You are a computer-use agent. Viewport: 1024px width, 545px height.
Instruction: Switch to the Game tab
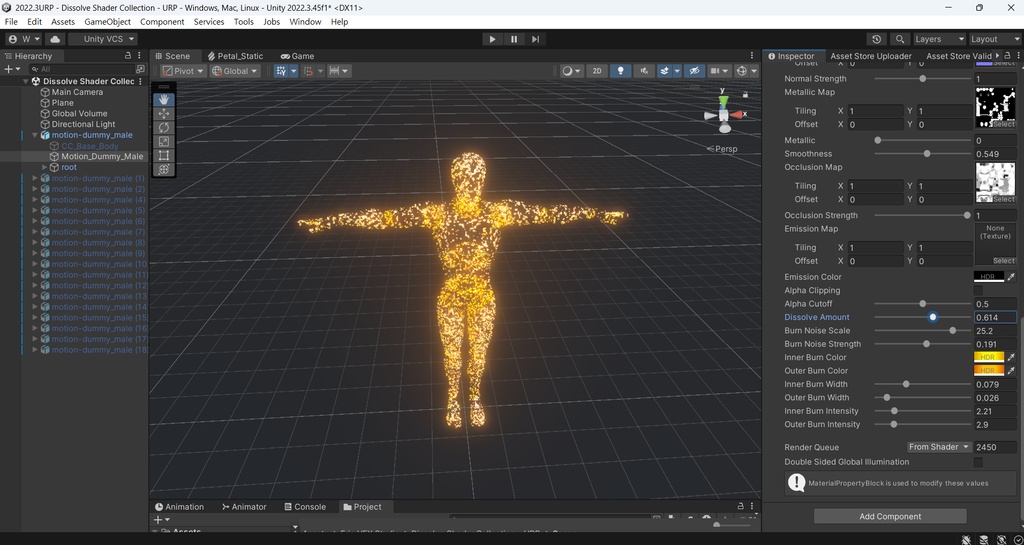(297, 56)
